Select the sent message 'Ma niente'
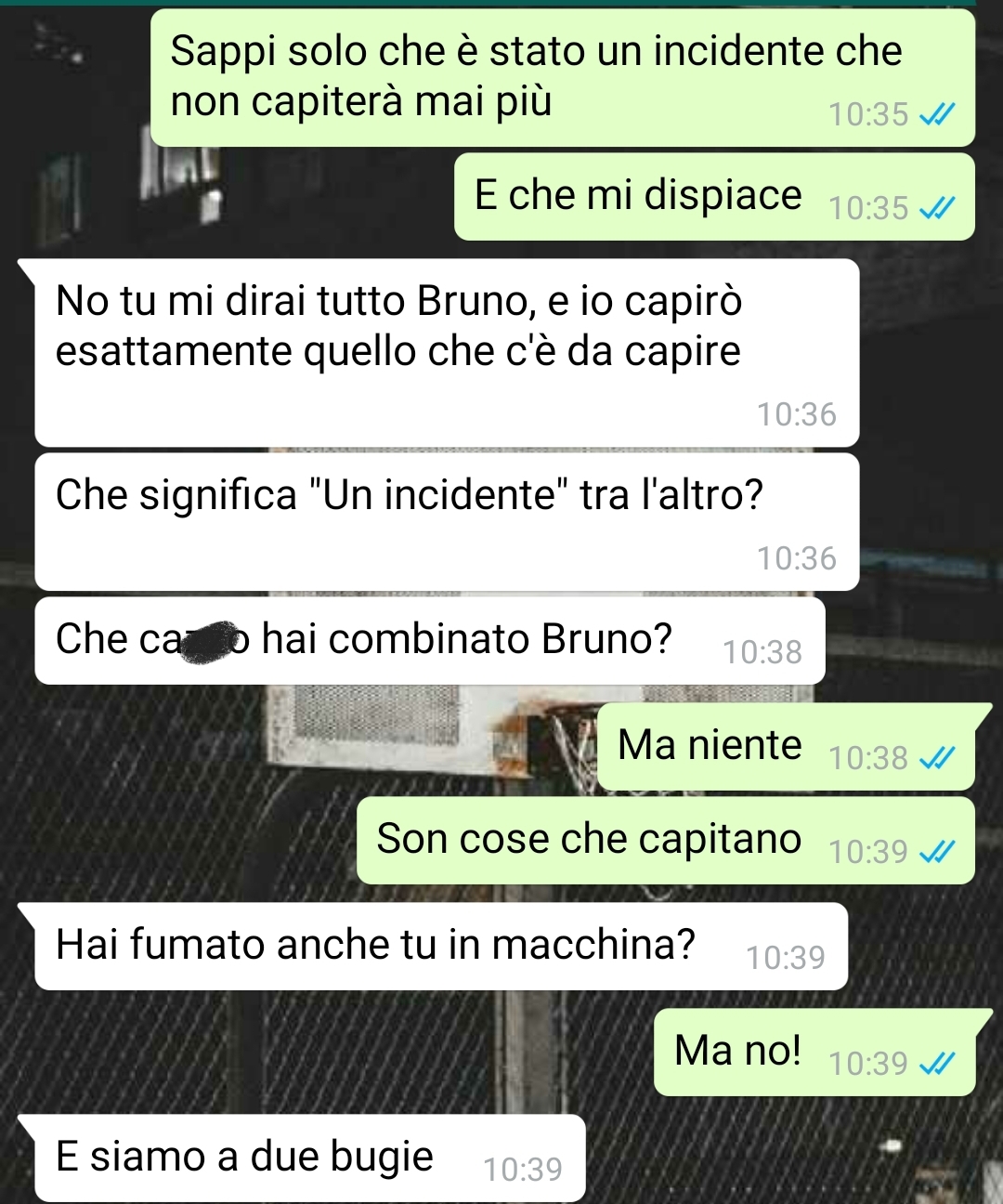 (x=787, y=747)
